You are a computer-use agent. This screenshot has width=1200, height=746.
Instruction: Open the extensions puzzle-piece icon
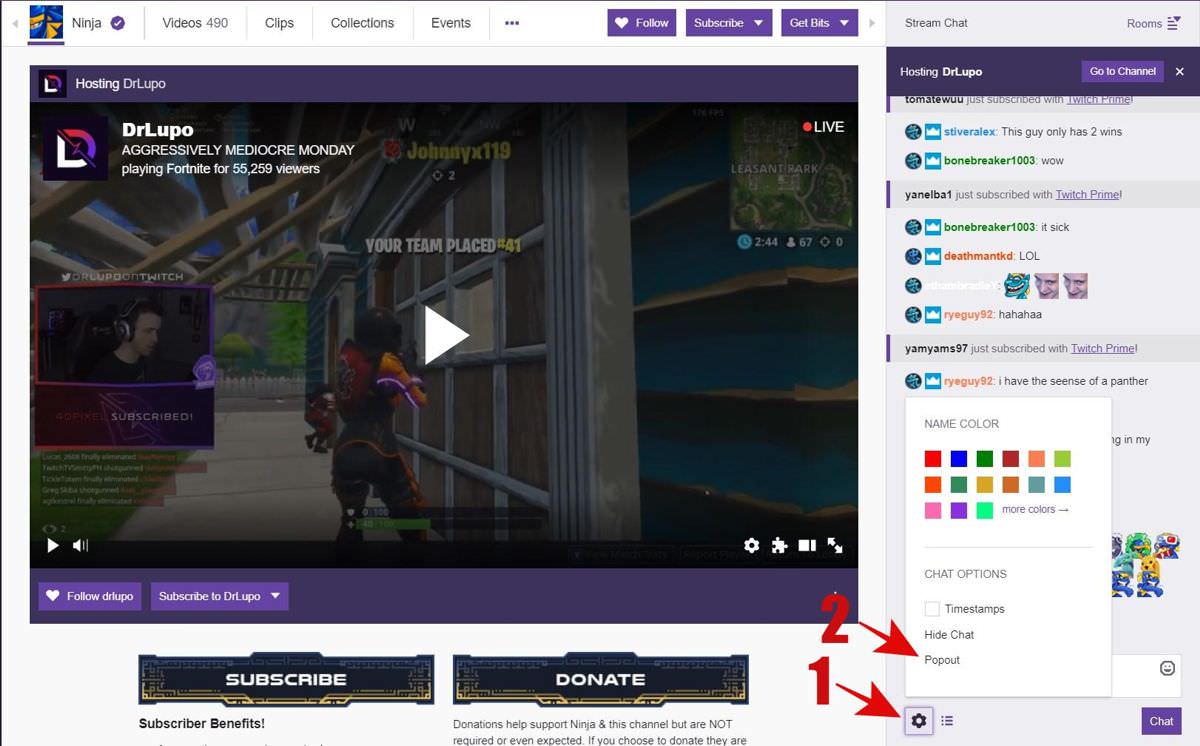(x=779, y=545)
